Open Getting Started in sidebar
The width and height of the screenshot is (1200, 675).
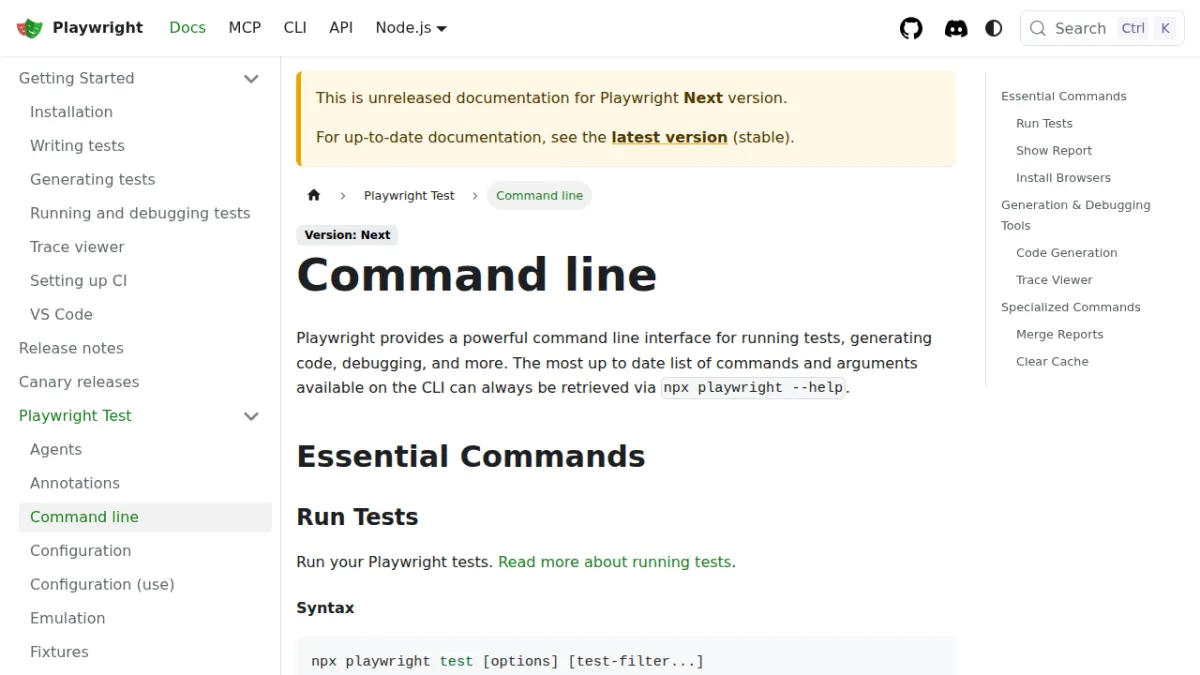tap(76, 78)
